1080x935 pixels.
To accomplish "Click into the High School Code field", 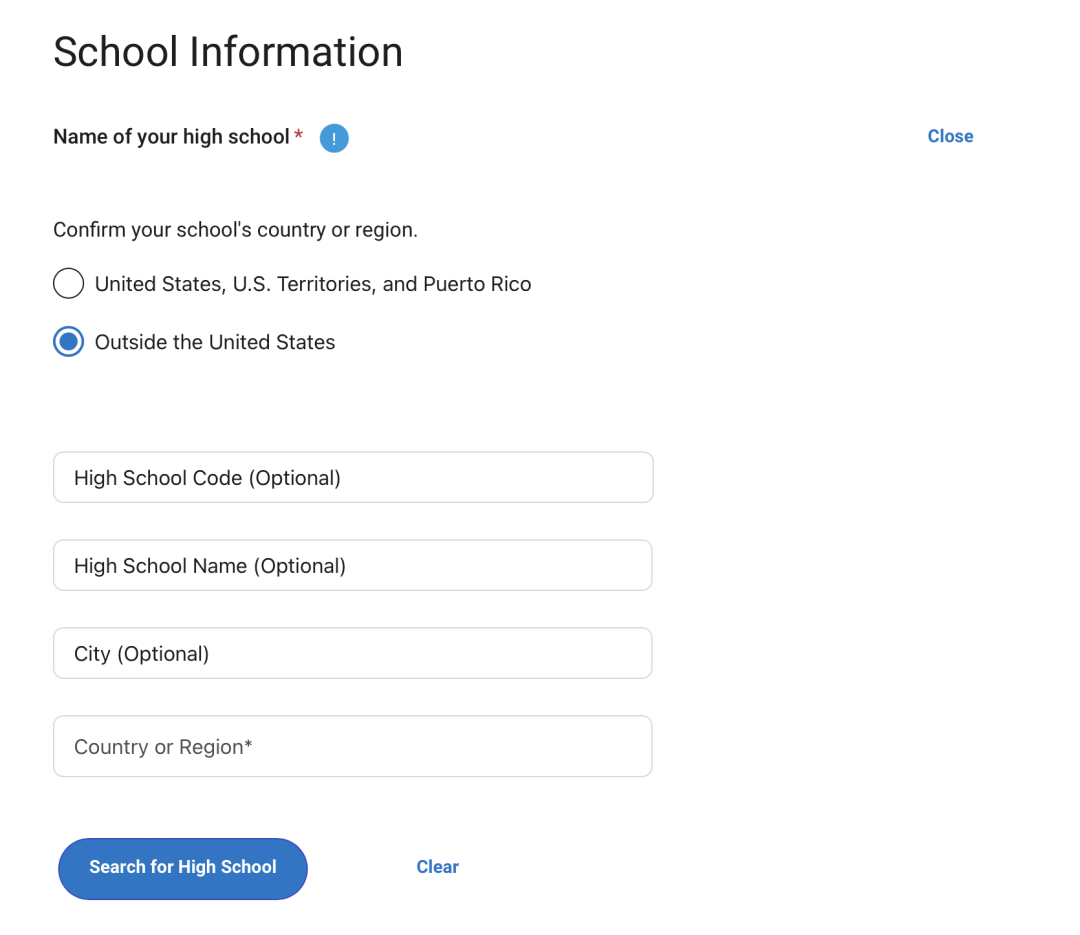I will [x=352, y=478].
